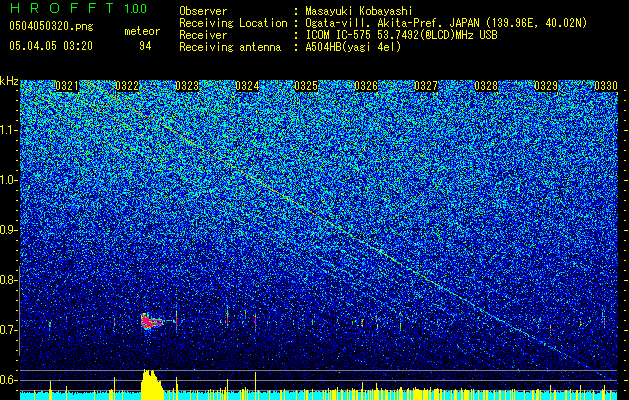
Task: Click the Receiving Location label
Action: [x=233, y=23]
